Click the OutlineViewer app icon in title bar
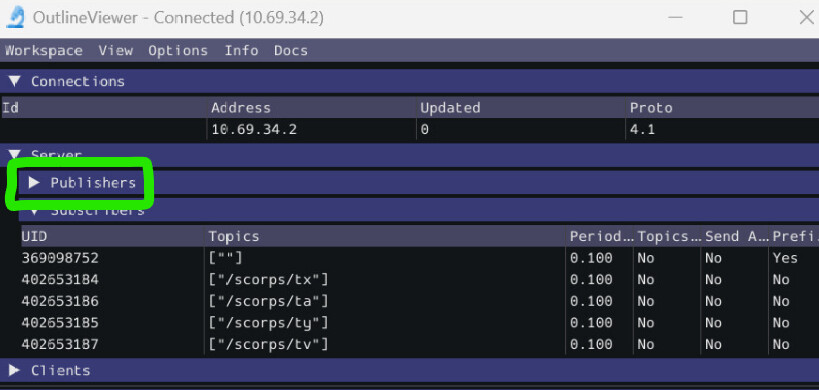 [15, 17]
